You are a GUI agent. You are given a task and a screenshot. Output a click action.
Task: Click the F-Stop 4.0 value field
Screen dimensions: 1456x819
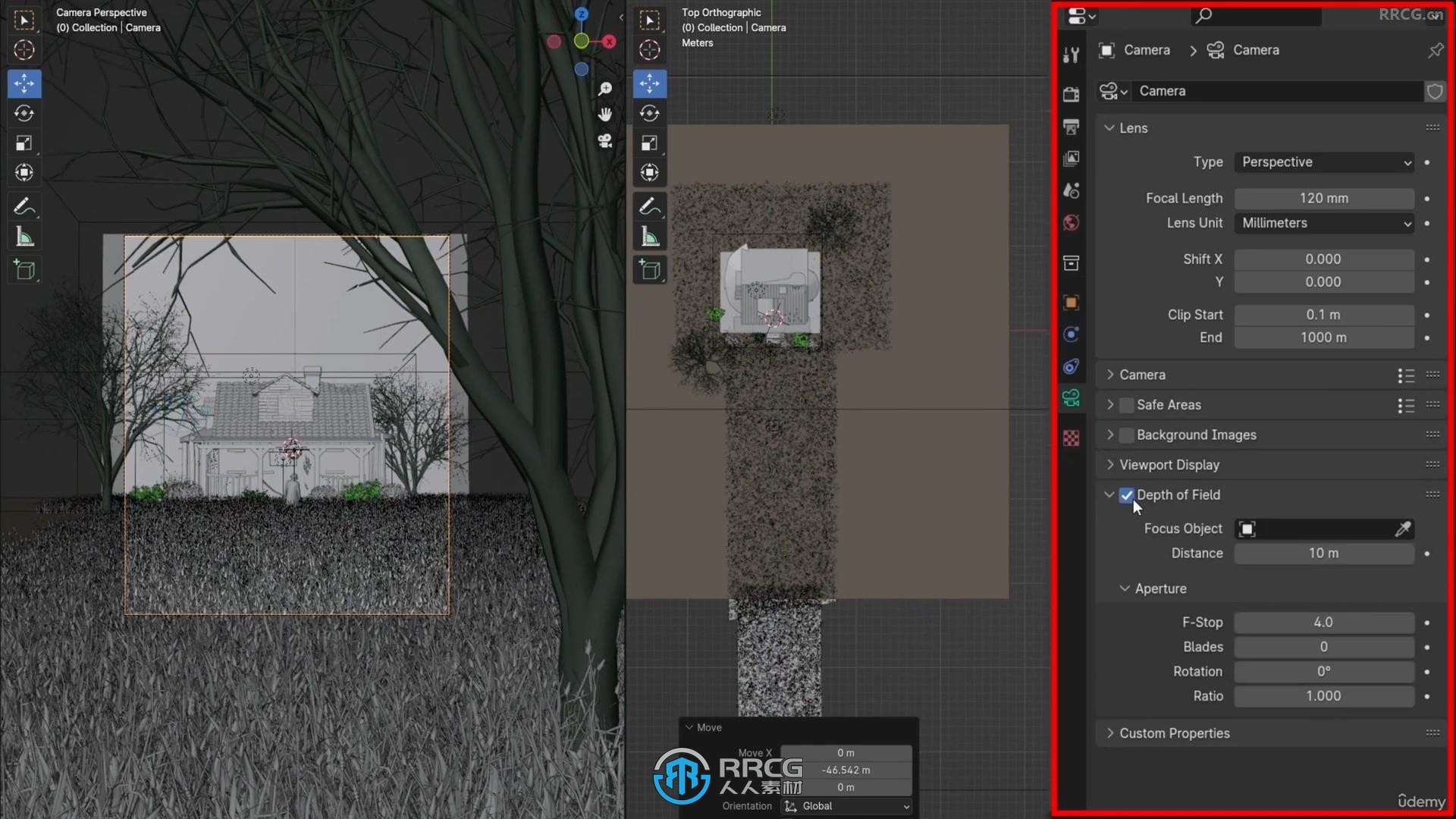(x=1324, y=623)
